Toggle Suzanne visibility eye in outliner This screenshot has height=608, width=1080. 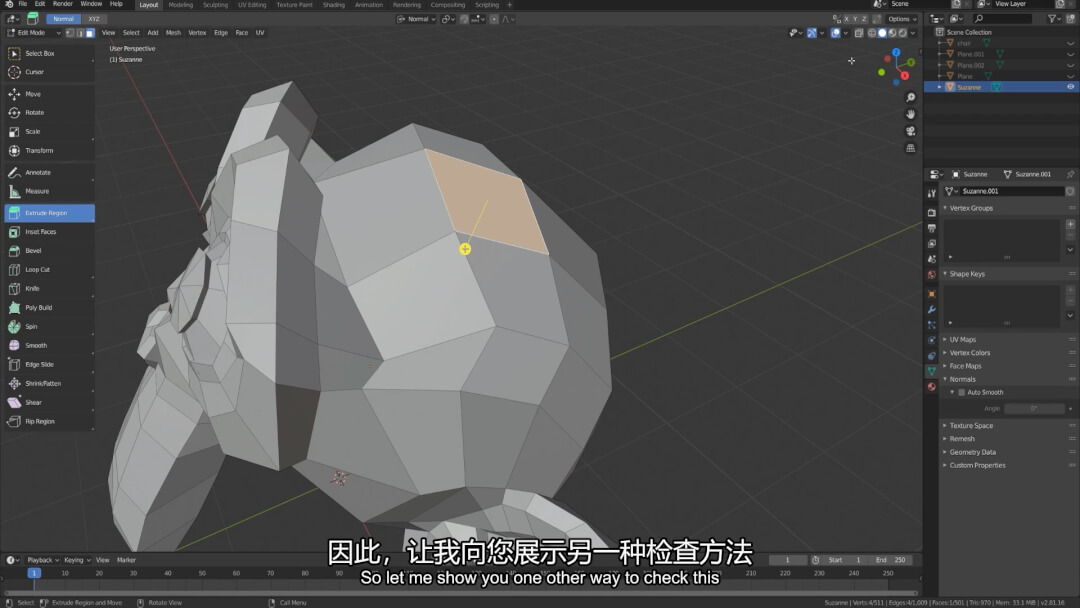[1070, 87]
